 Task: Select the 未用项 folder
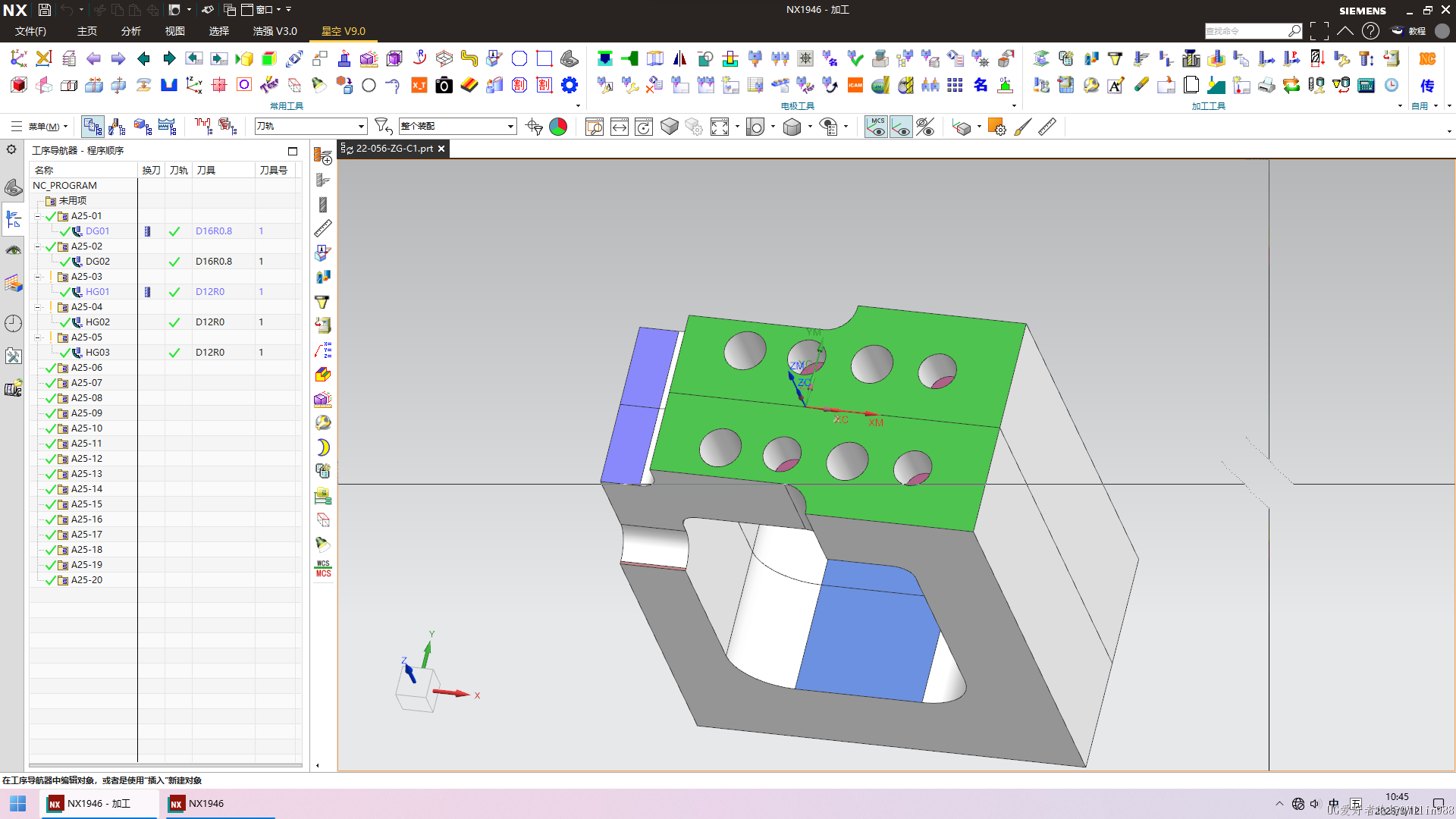point(73,201)
